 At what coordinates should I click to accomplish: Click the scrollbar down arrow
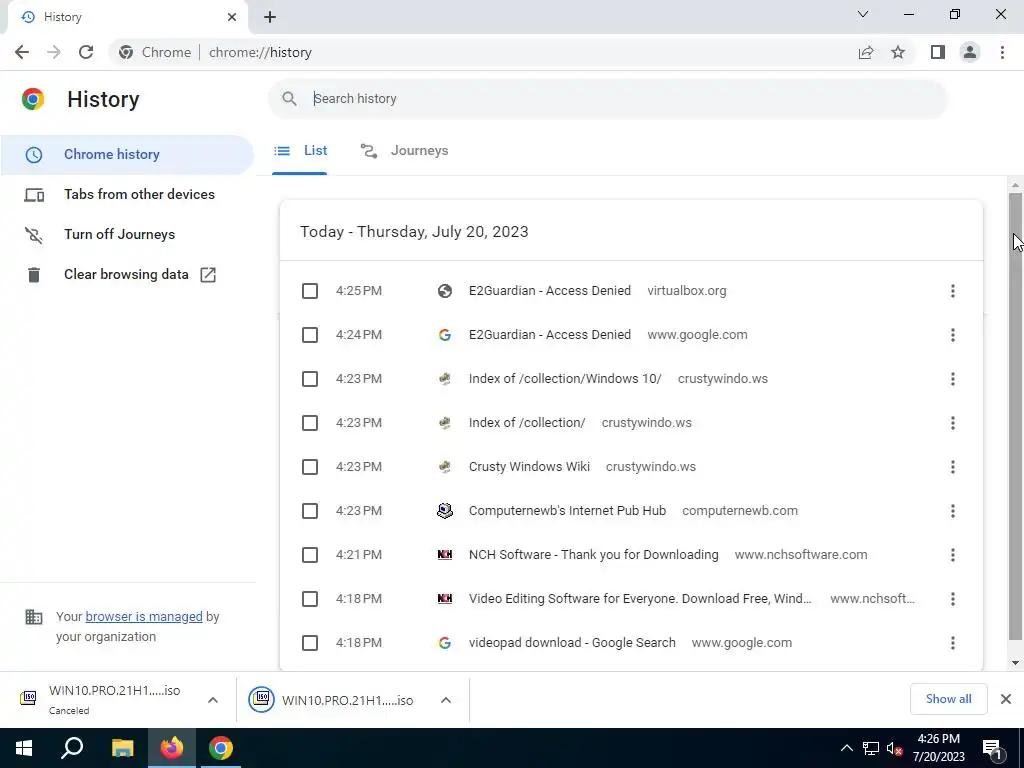click(x=1015, y=663)
